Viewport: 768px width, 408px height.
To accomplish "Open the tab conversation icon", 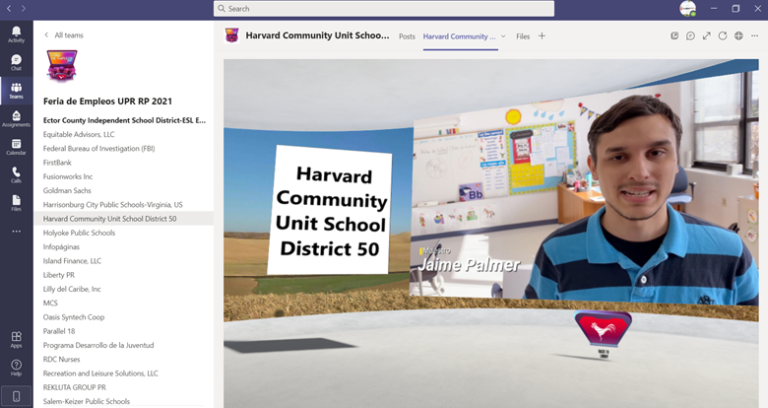I will (690, 36).
